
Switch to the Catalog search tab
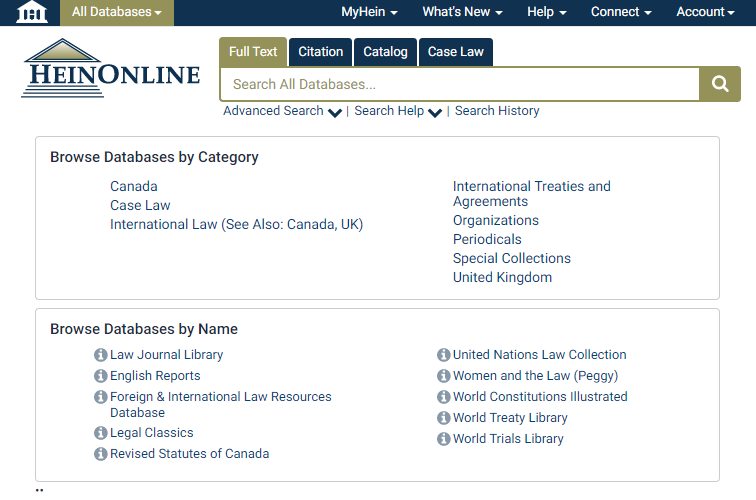(385, 52)
